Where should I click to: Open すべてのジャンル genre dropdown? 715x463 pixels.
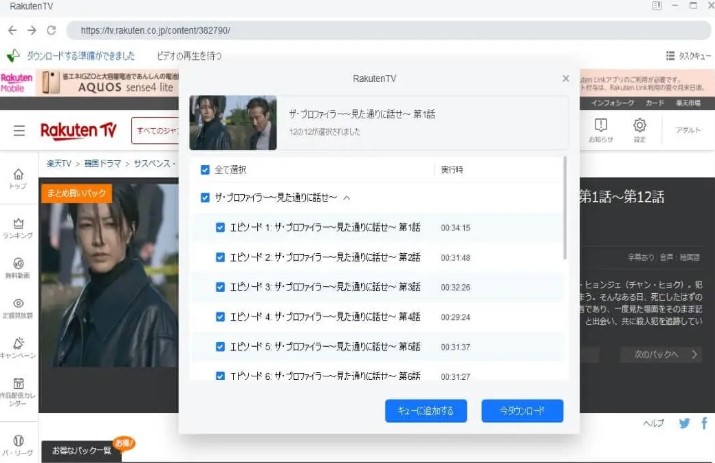tap(155, 130)
